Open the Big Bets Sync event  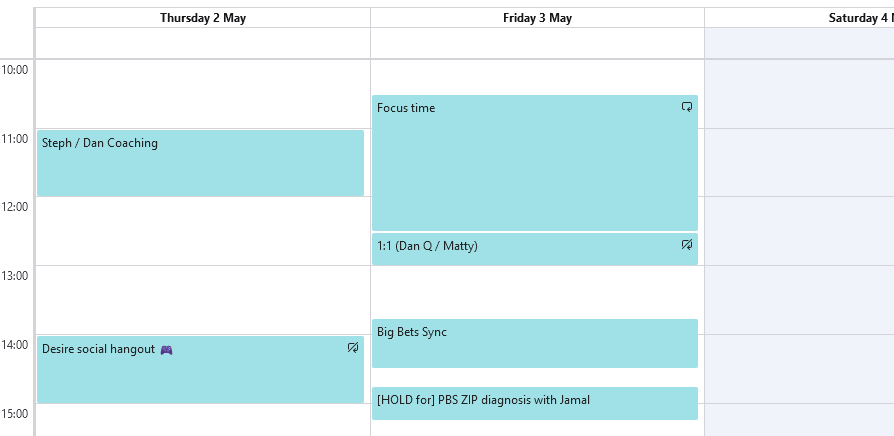[x=534, y=343]
